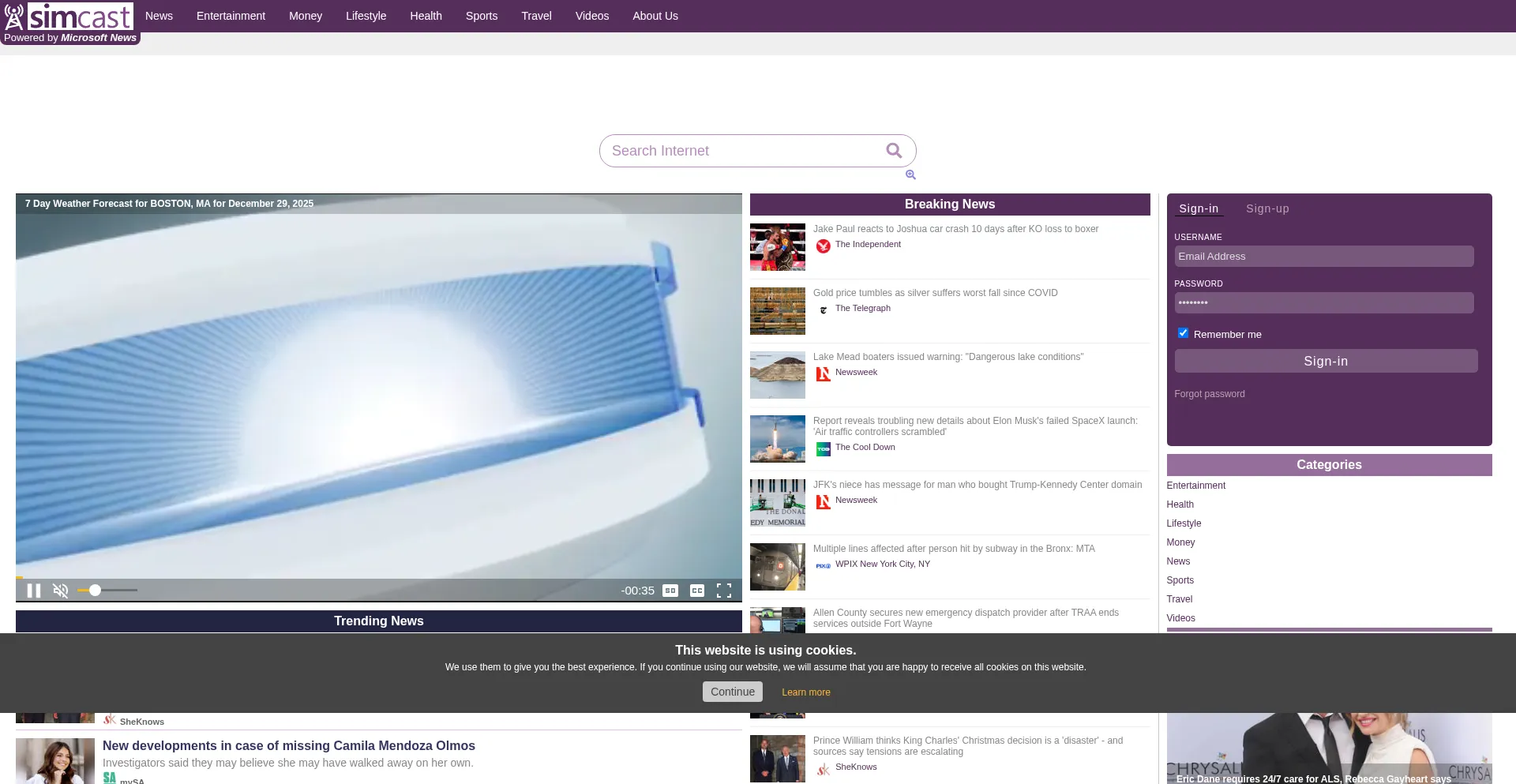The width and height of the screenshot is (1516, 784).
Task: Open the Travel menu
Action: point(537,16)
